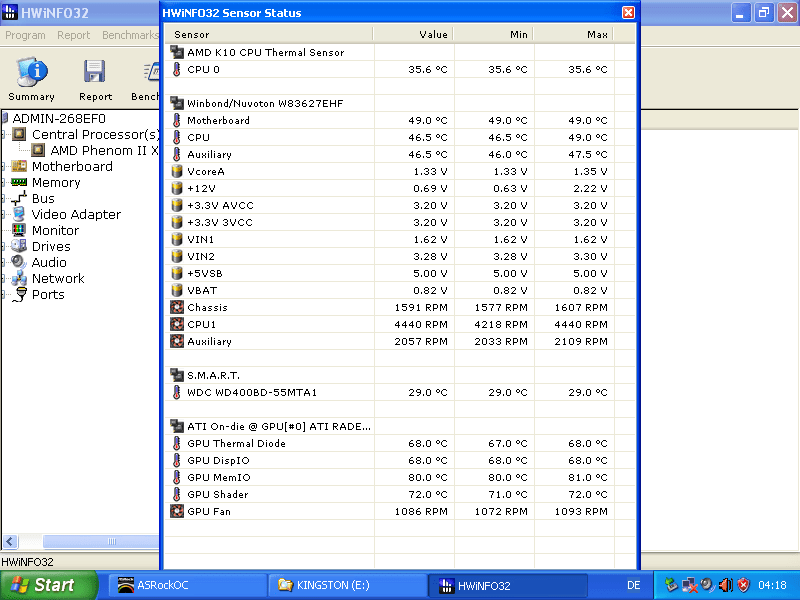Click the 4440 RPM CPU1 current value
Screen dimensions: 800x600
[421, 324]
